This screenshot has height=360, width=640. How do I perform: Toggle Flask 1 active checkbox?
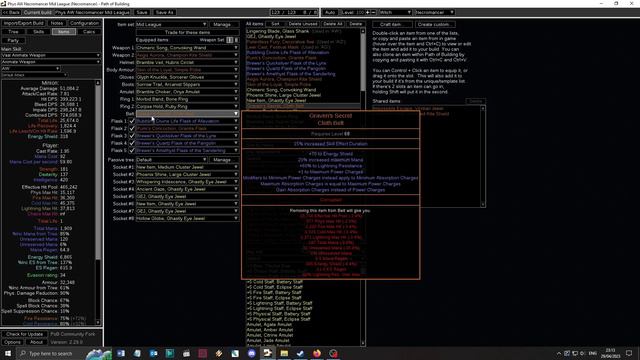(x=132, y=121)
